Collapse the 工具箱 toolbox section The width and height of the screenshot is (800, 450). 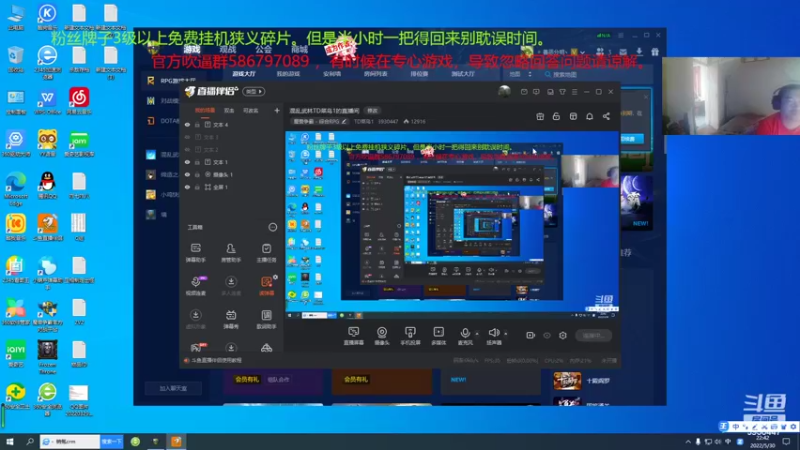point(272,227)
